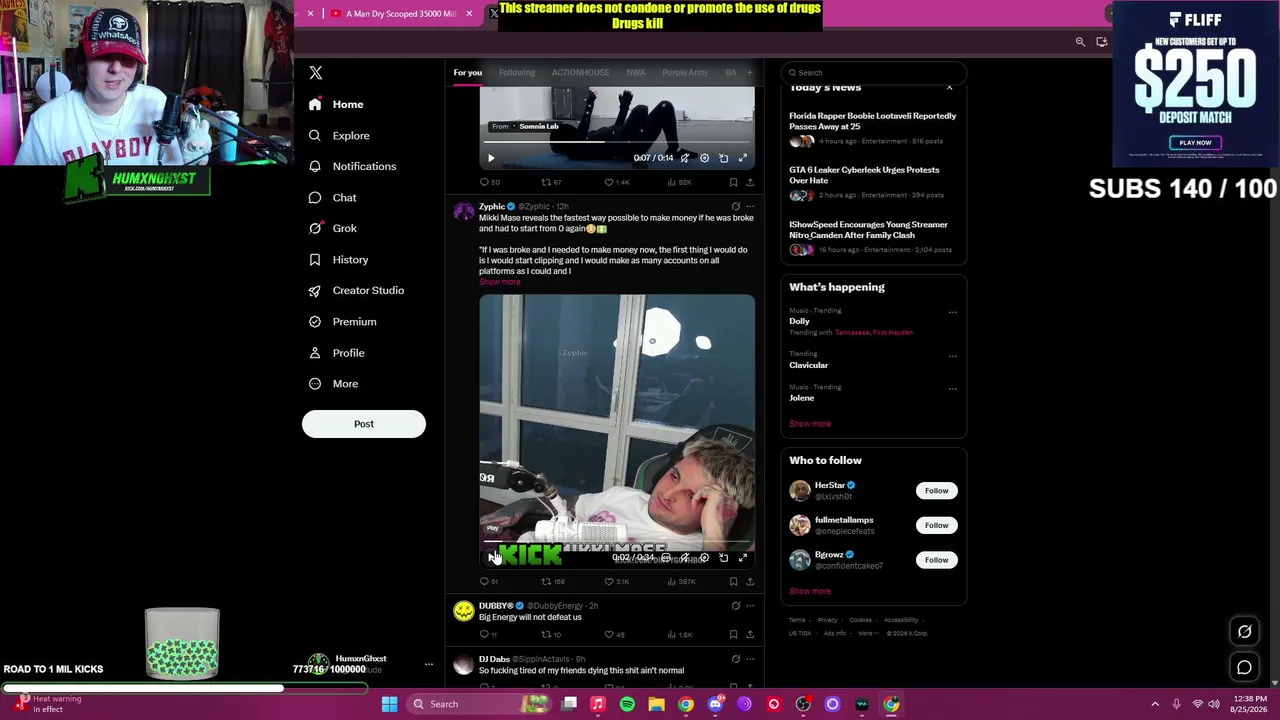Like the Somnia Lab video post

[x=616, y=182]
